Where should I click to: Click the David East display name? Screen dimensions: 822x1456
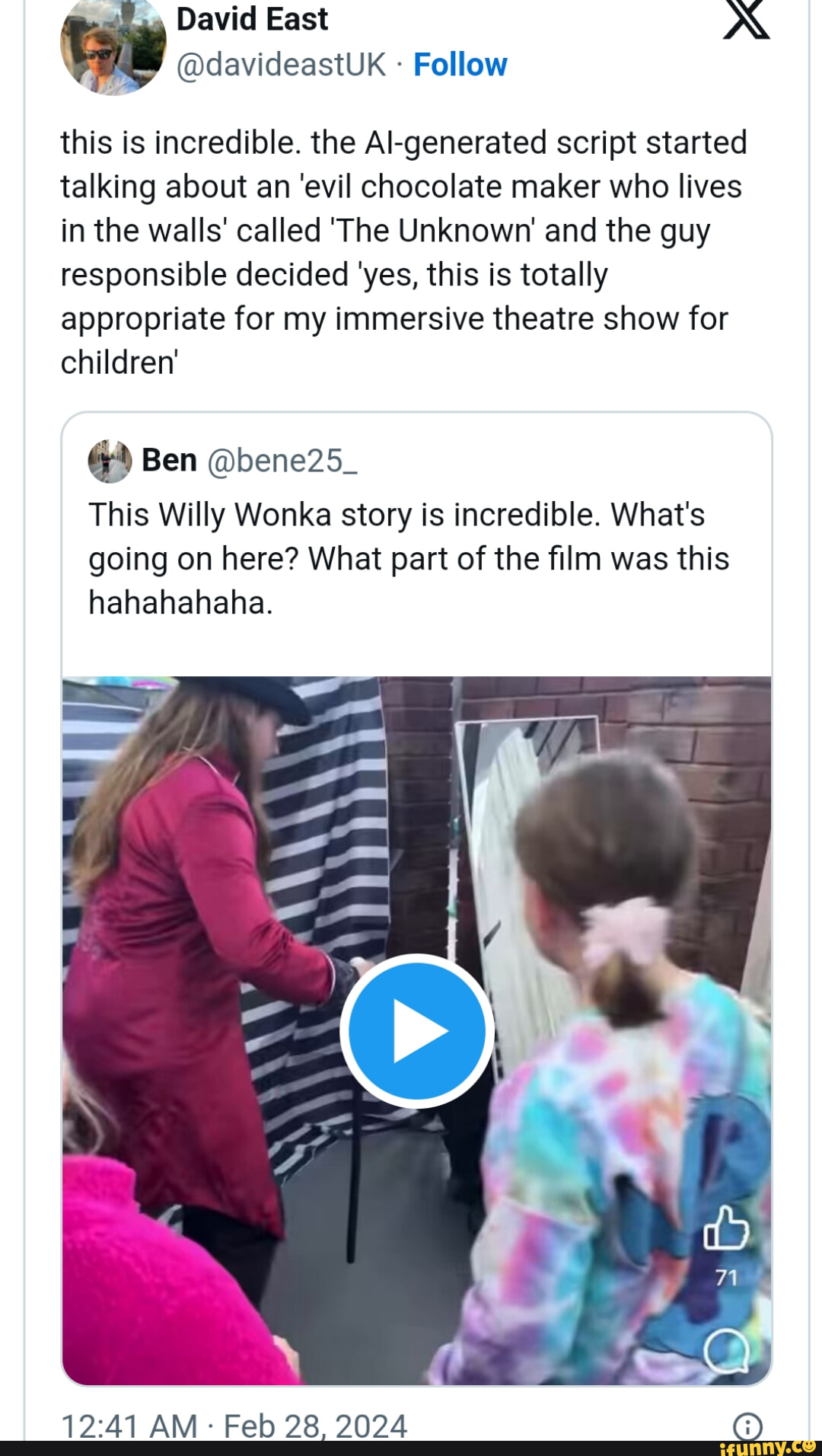[x=251, y=19]
